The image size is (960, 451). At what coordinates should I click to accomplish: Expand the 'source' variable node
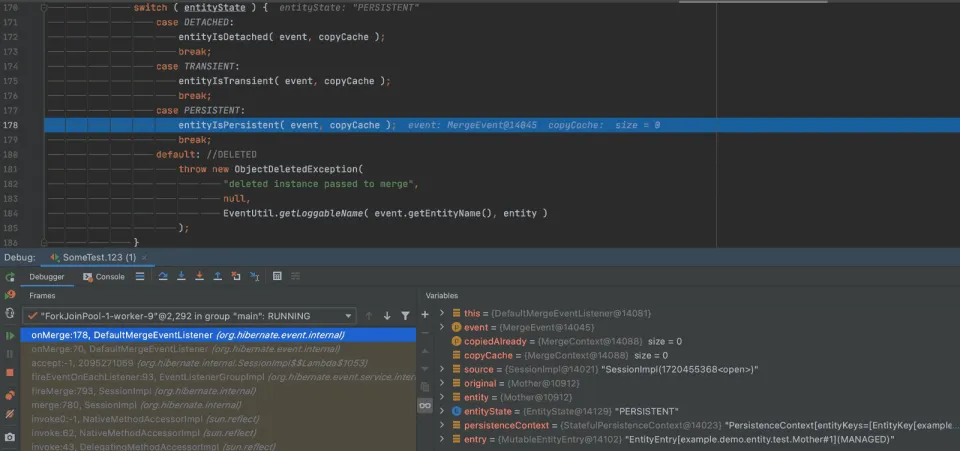click(442, 369)
